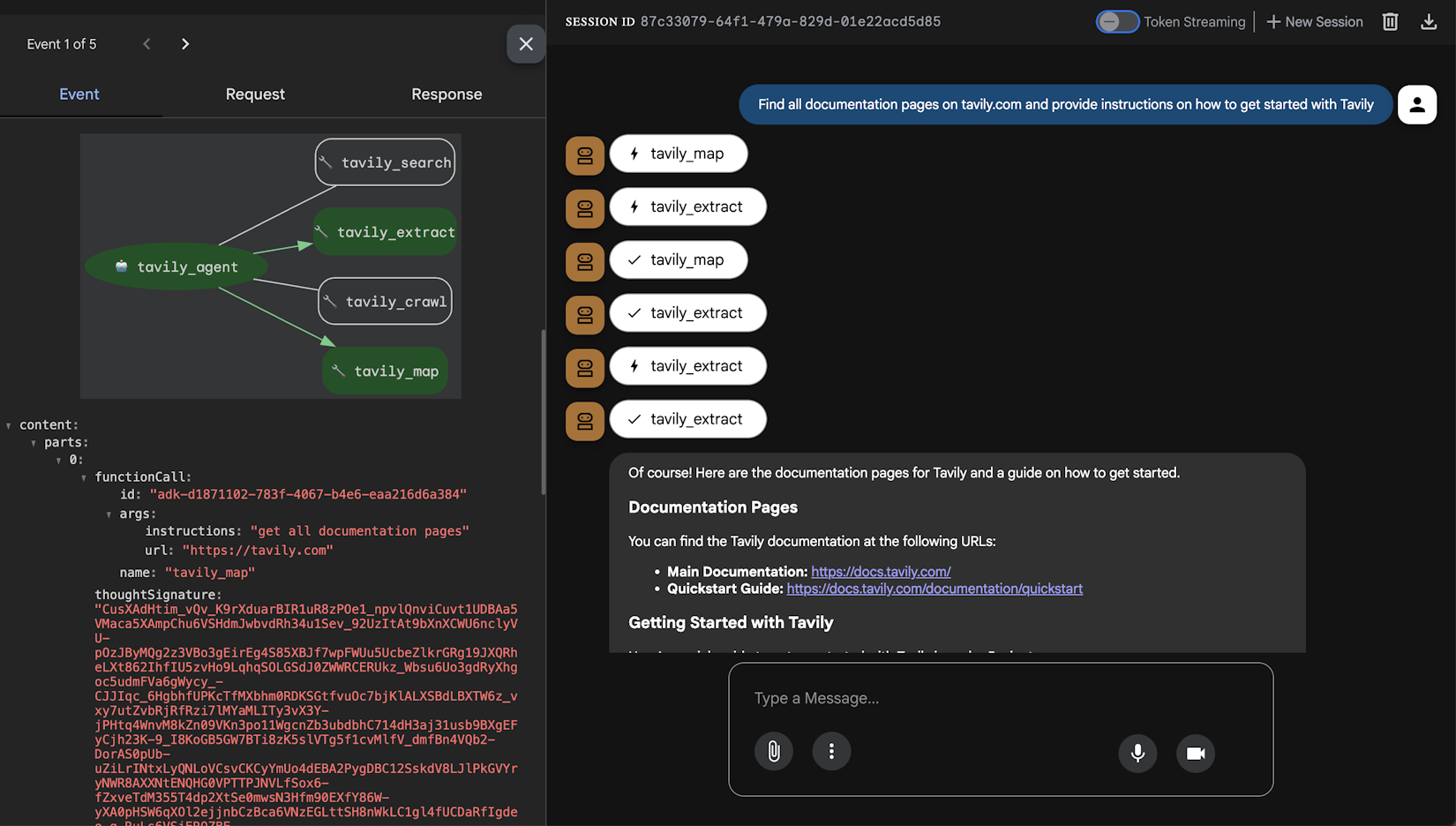The image size is (1456, 826).
Task: Collapse the args tree node
Action: click(109, 514)
